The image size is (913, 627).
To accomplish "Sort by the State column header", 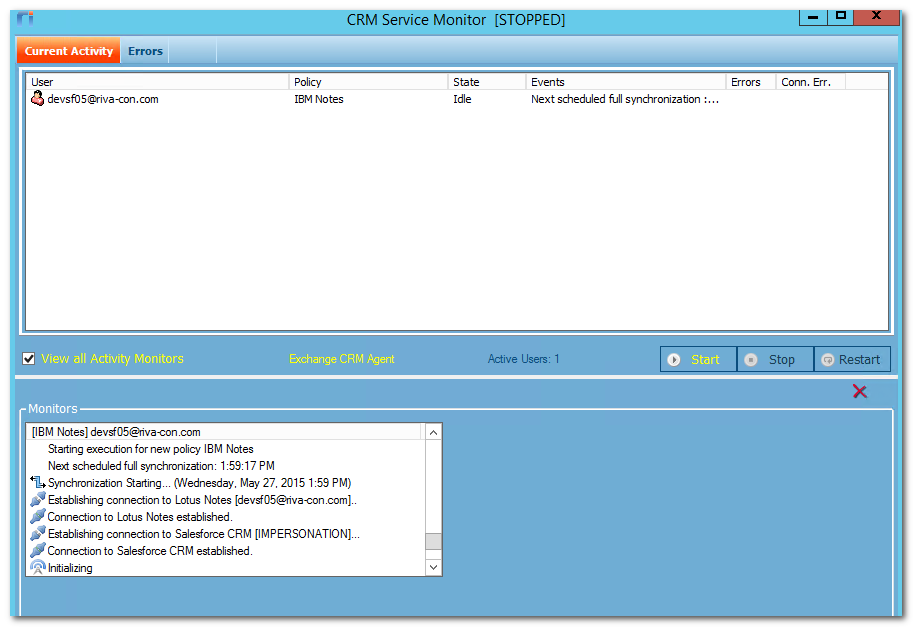I will pos(487,82).
